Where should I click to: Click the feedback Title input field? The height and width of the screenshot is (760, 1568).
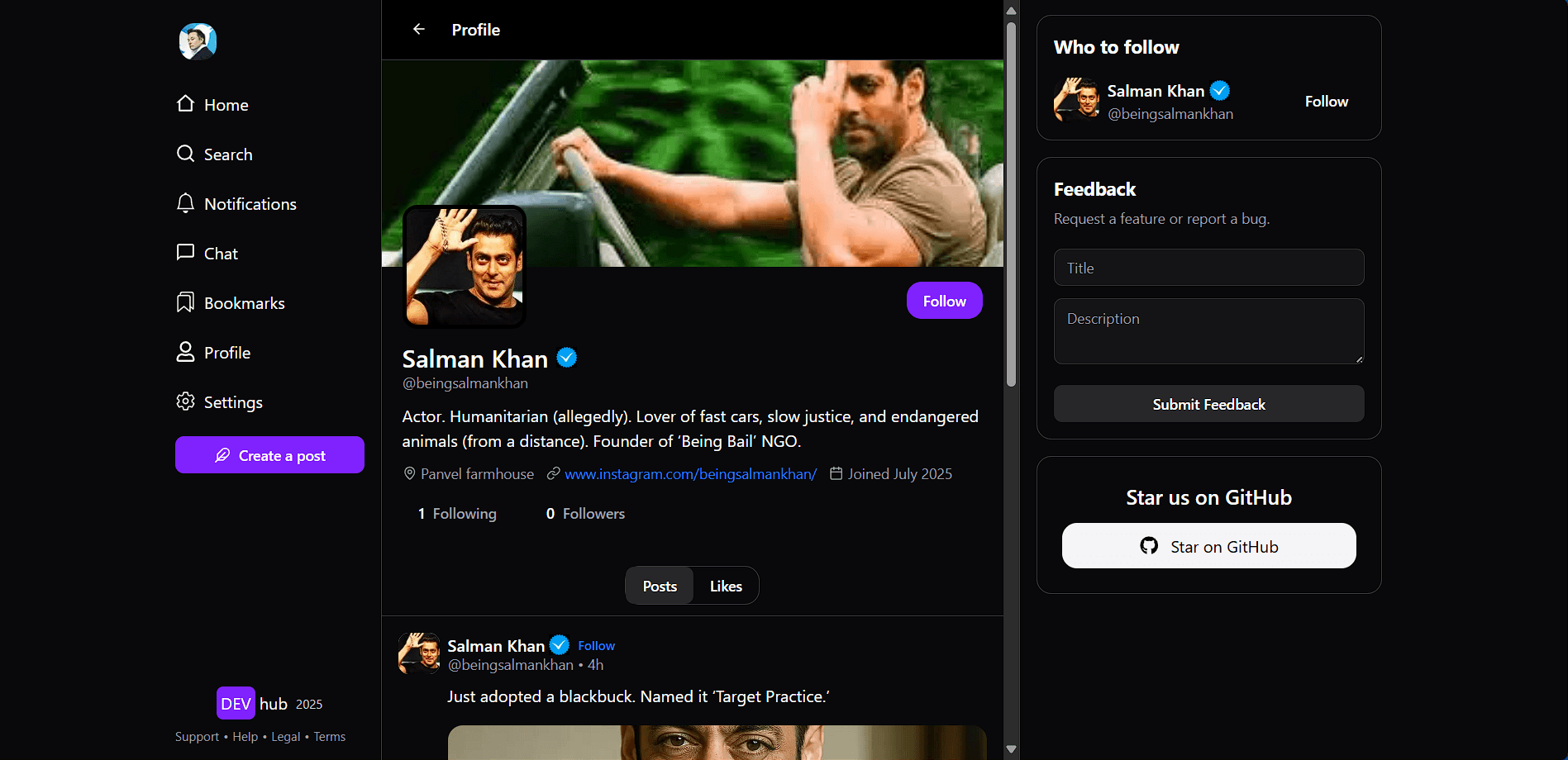click(x=1208, y=268)
